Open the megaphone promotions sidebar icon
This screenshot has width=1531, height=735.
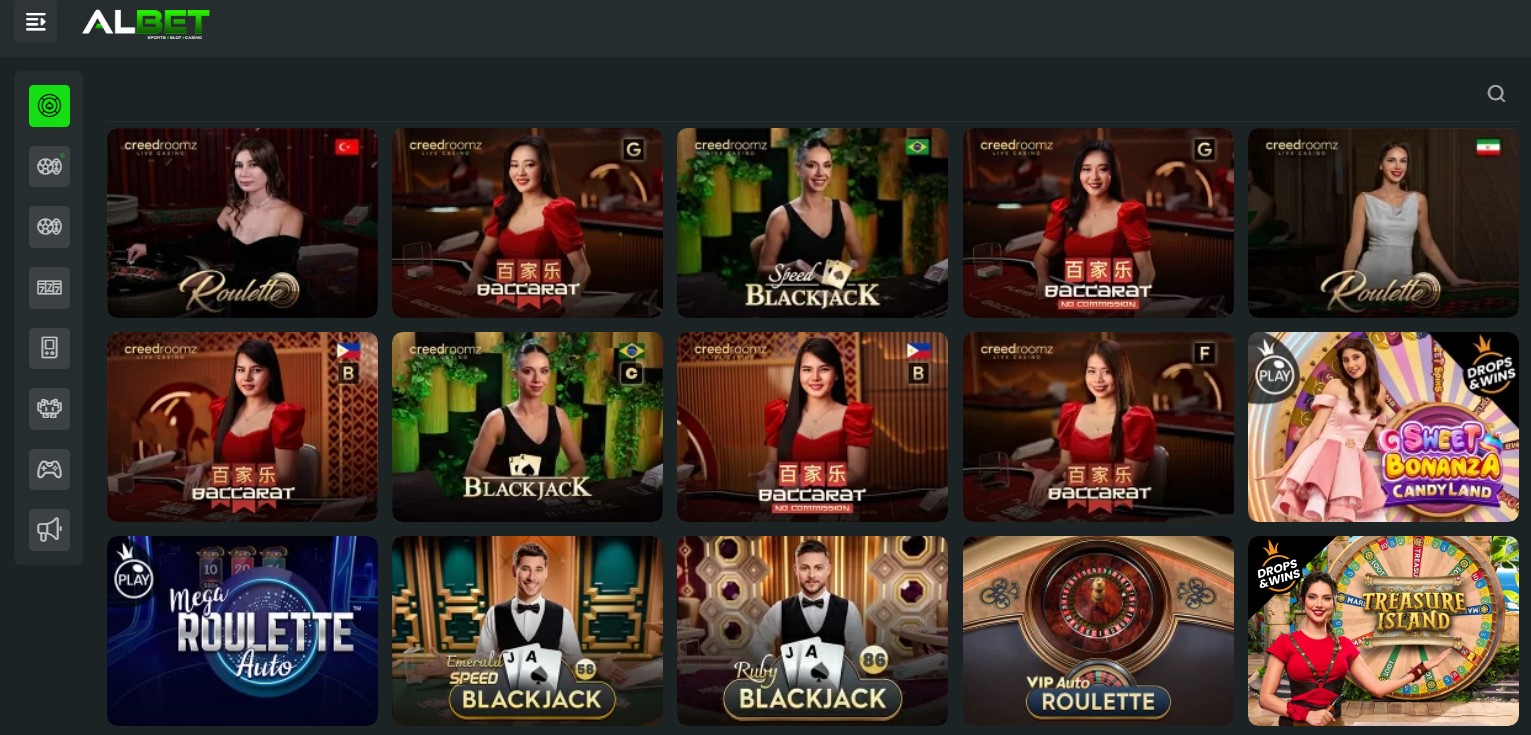[49, 530]
